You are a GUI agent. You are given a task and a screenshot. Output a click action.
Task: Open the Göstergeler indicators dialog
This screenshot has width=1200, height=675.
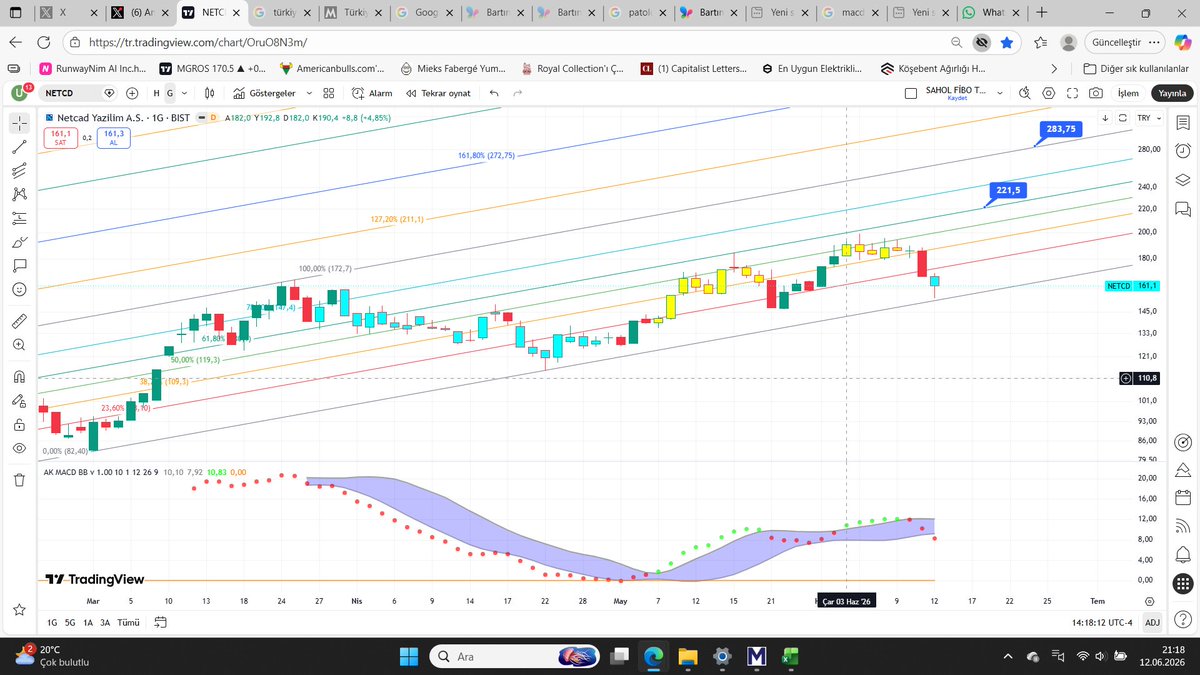tap(265, 92)
